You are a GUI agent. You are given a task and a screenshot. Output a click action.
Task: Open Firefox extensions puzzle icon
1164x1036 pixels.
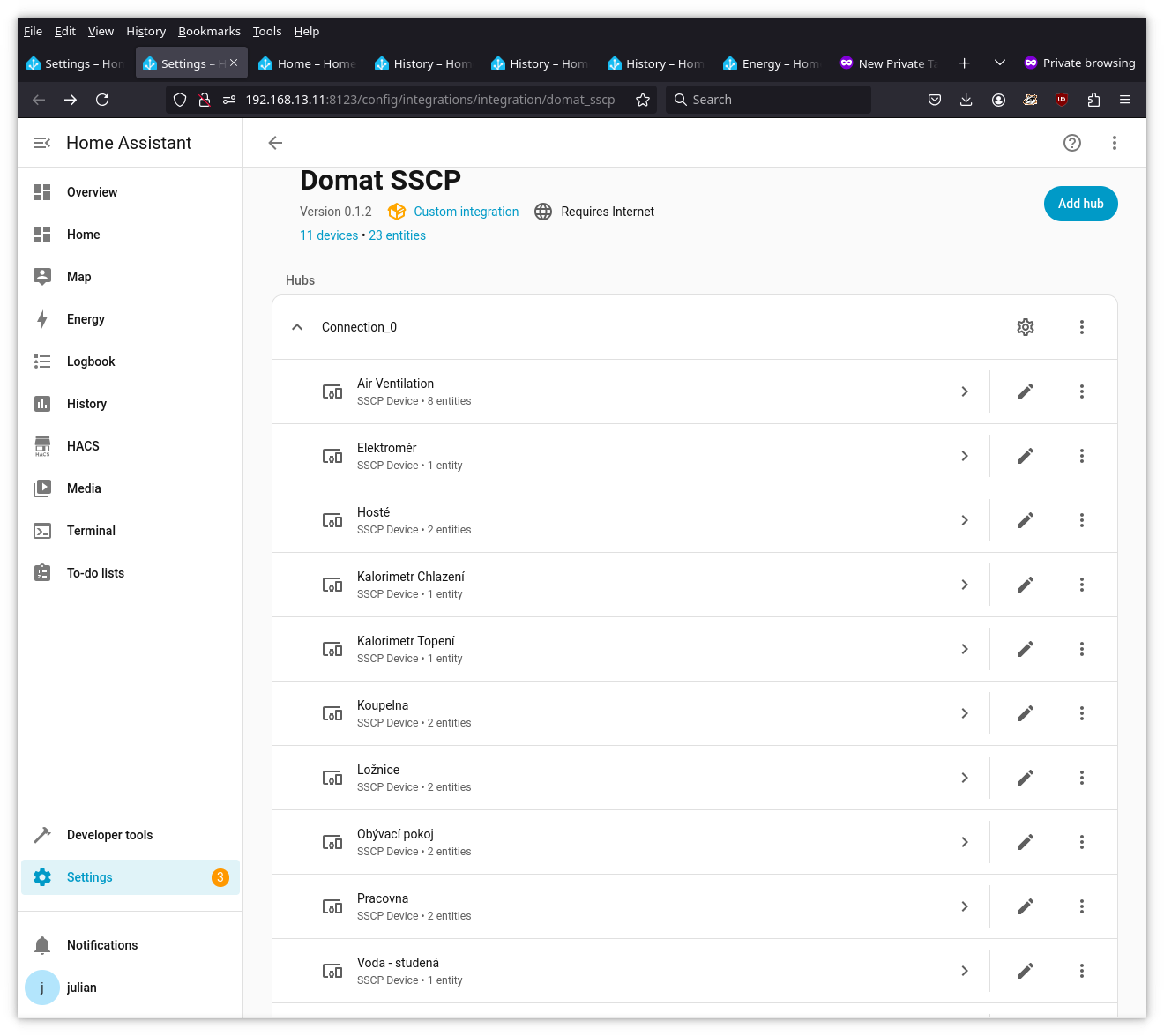click(1093, 100)
